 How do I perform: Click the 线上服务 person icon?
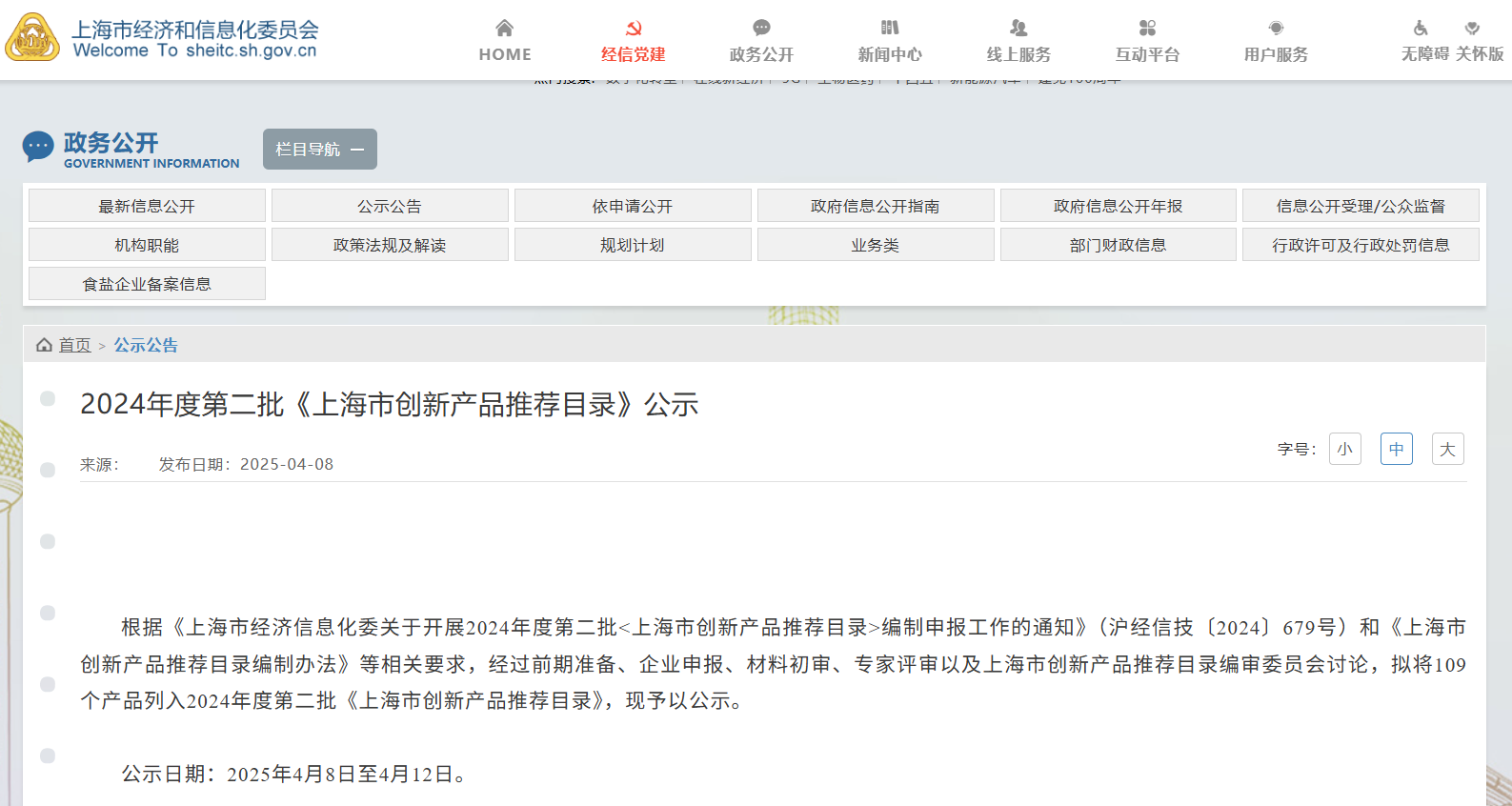pos(1018,28)
